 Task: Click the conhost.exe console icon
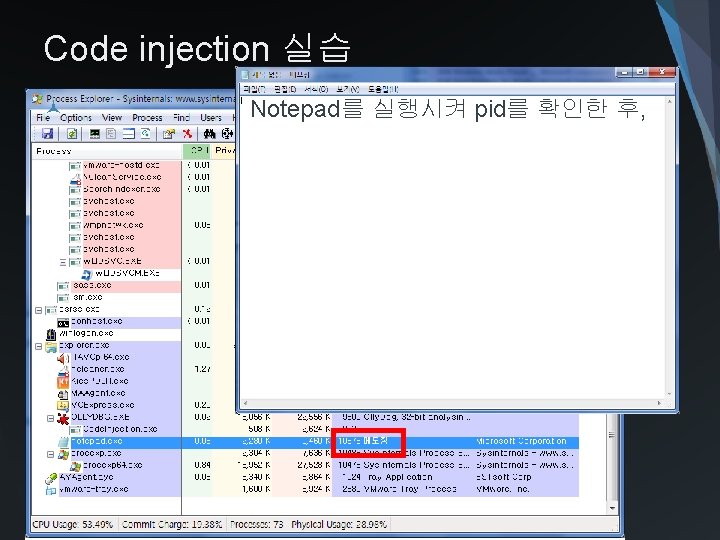(63, 322)
